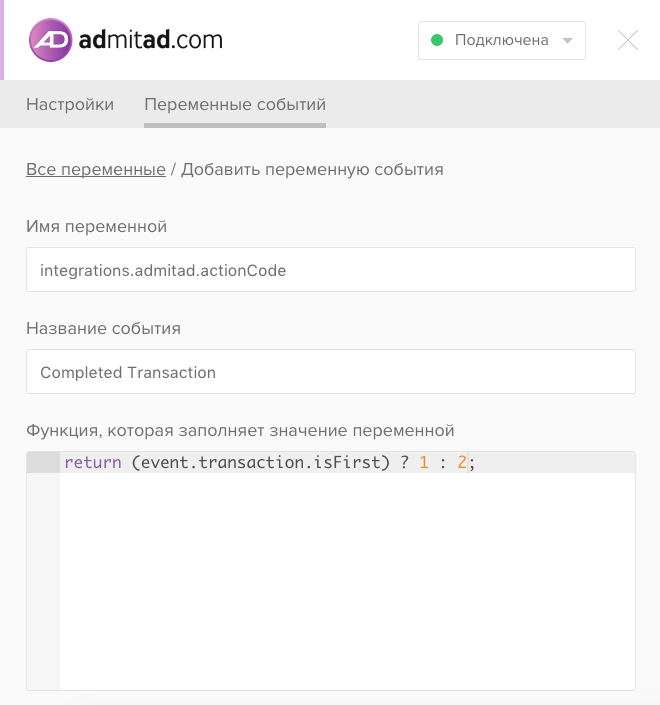Click the purple admitad AD logo icon
The image size is (660, 705).
(x=50, y=40)
